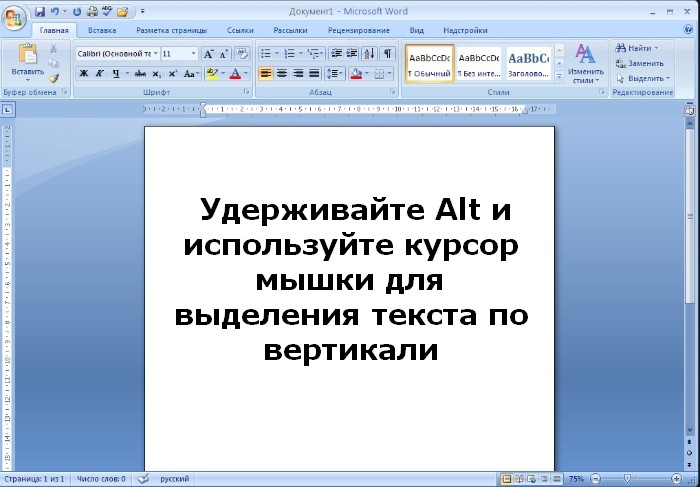The width and height of the screenshot is (700, 487).
Task: Click the Grow Font icon
Action: pos(209,54)
